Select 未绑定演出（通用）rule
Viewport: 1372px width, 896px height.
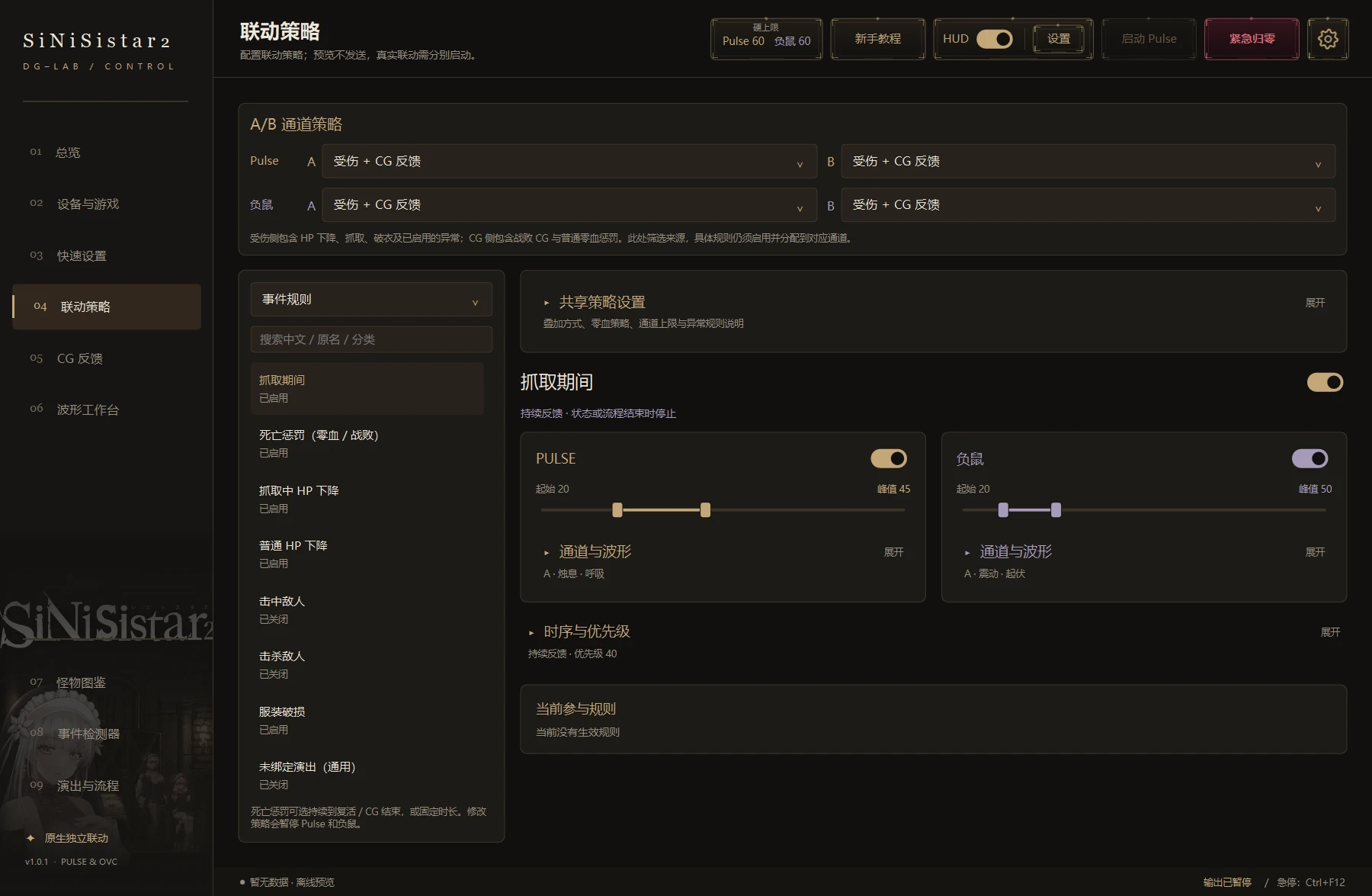point(367,776)
